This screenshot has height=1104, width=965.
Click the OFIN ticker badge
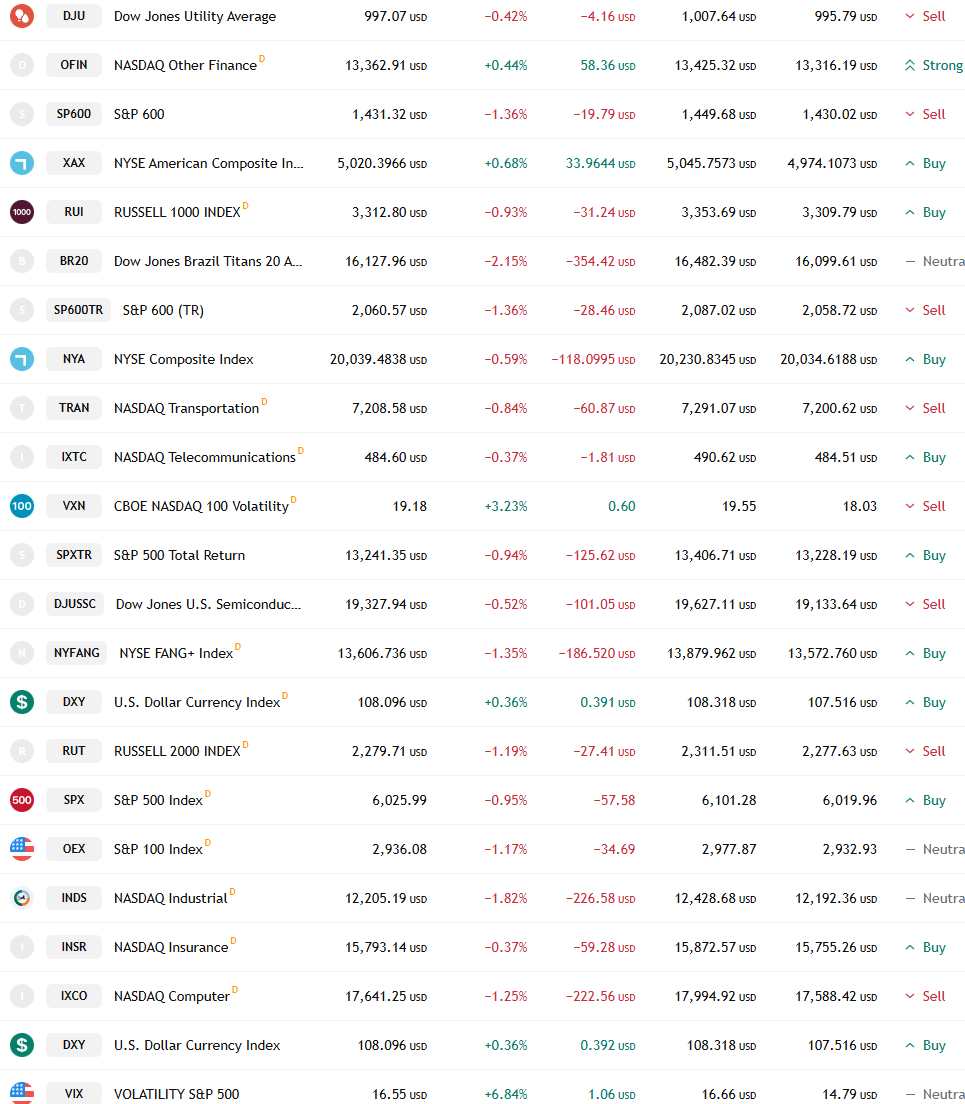tap(74, 65)
